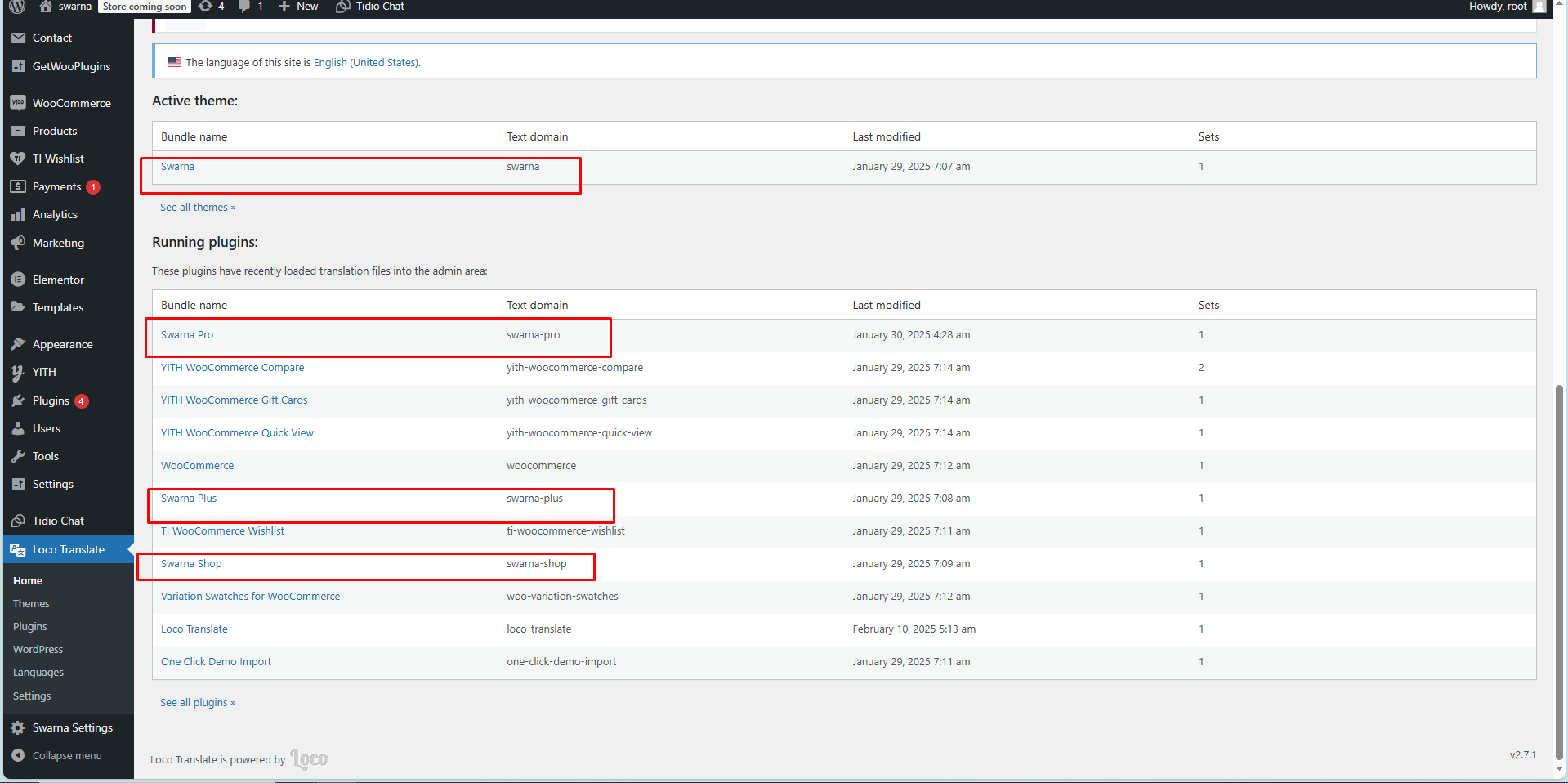Image resolution: width=1568 pixels, height=783 pixels.
Task: Open the Swarna Pro bundle
Action: tap(187, 334)
